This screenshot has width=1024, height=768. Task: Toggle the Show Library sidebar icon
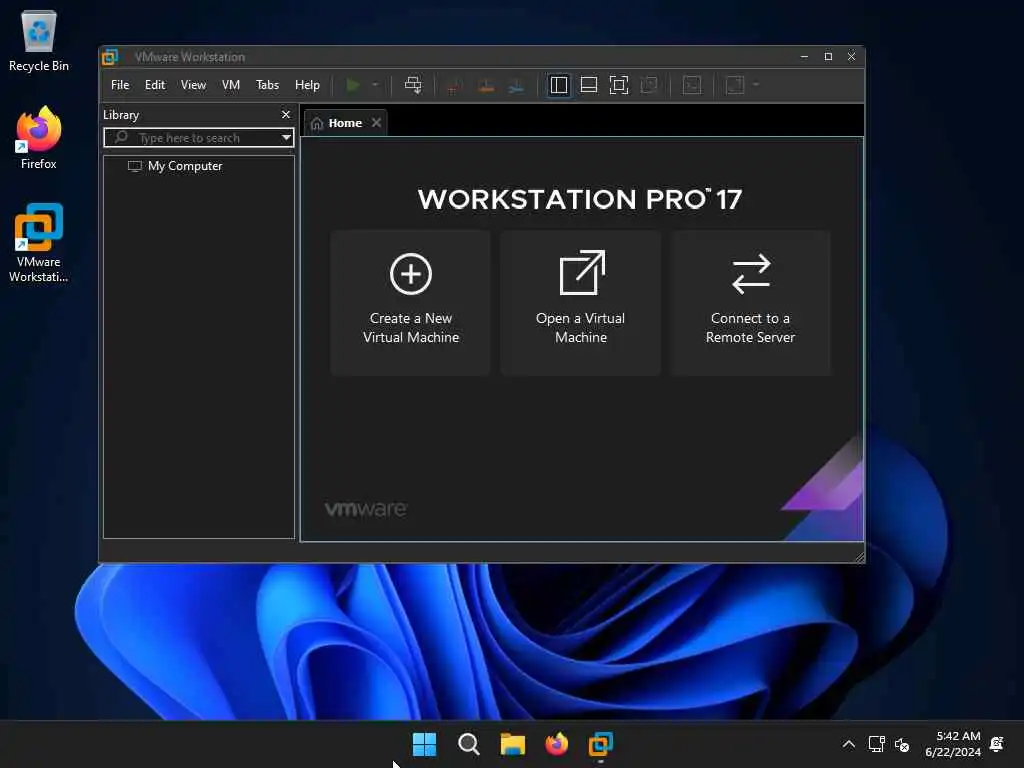pos(559,85)
